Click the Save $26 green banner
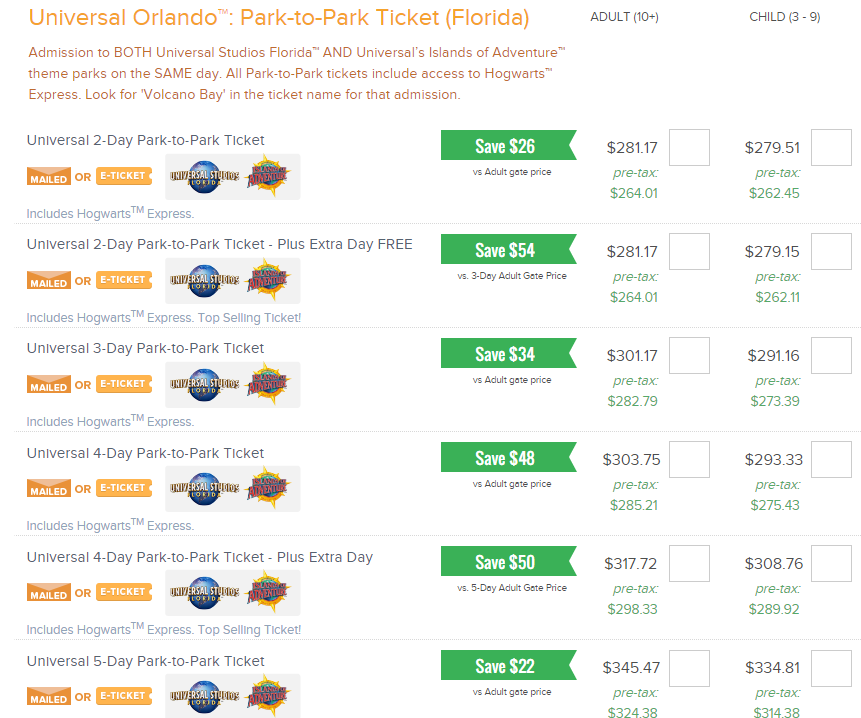Screen dimensions: 861x718 506,146
